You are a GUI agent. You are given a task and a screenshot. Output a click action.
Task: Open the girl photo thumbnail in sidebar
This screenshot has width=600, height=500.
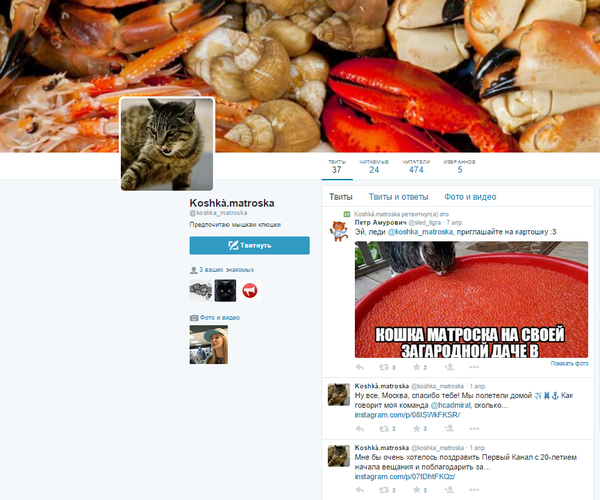[209, 345]
